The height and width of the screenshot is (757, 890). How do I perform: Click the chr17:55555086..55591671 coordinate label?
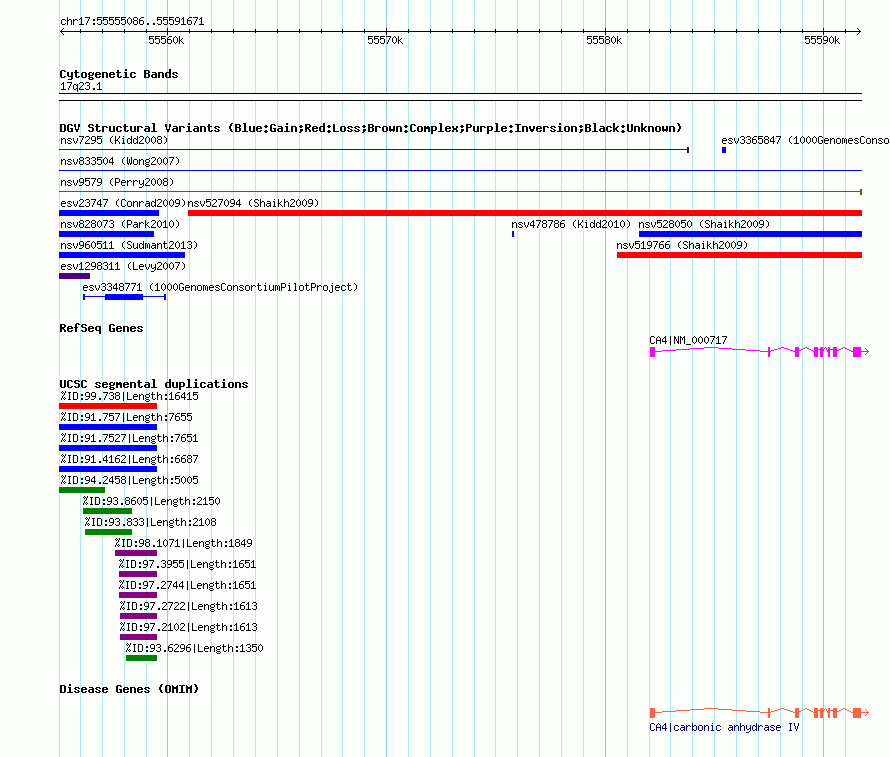point(132,22)
